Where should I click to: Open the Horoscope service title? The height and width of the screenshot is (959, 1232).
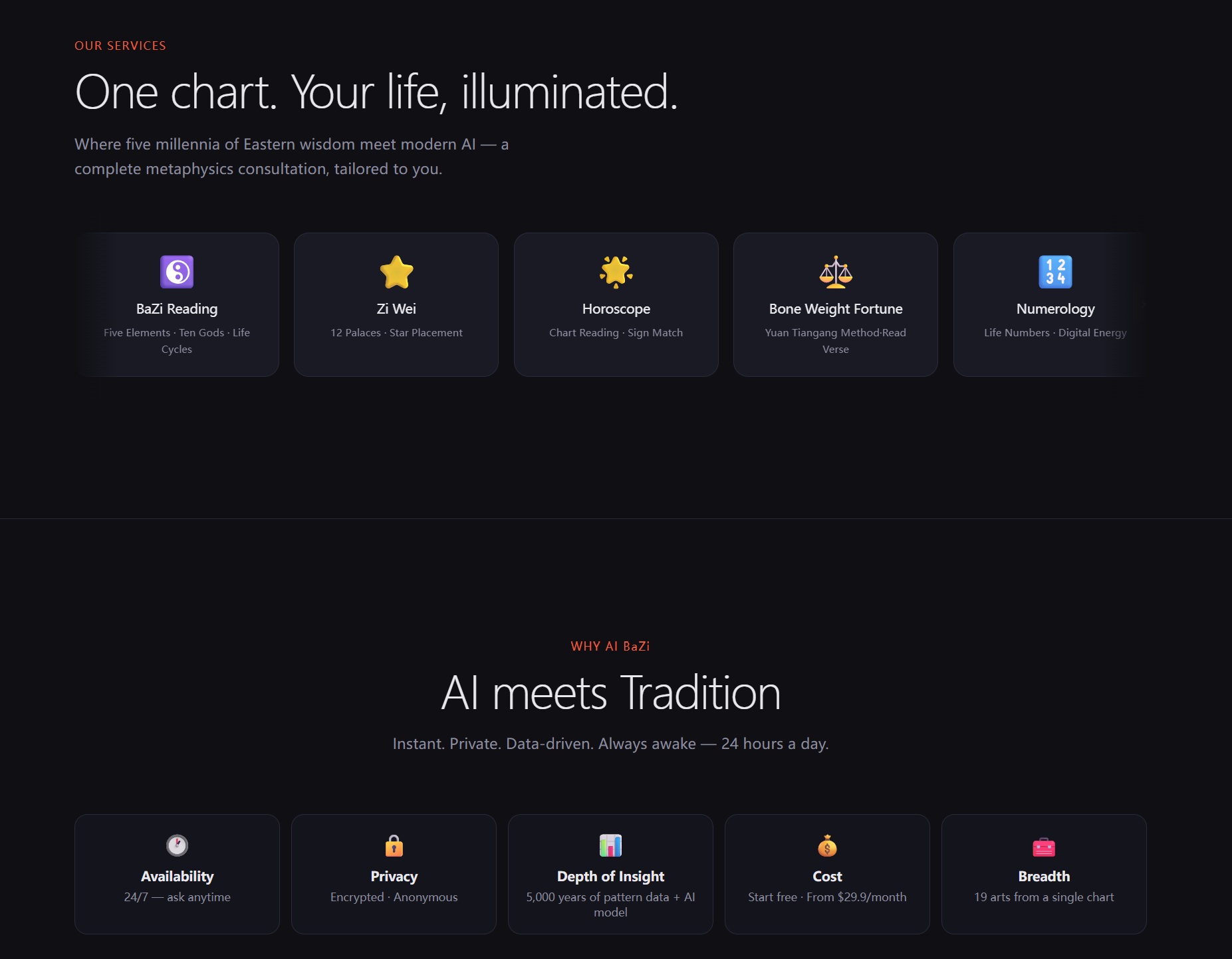point(616,309)
